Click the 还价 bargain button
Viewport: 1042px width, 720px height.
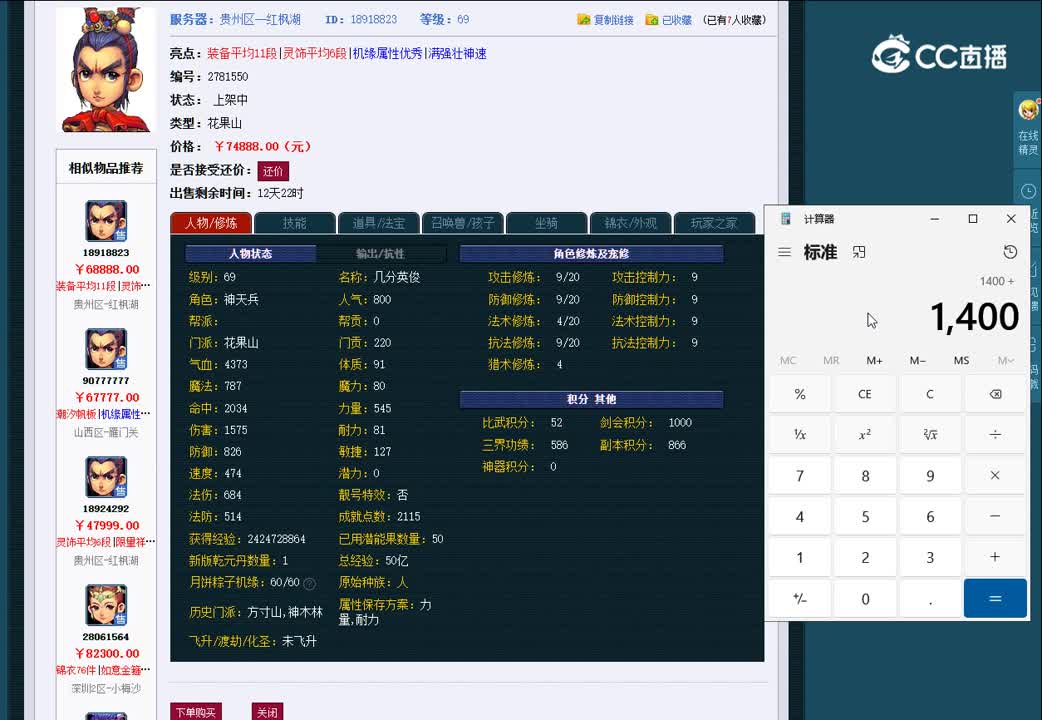273,171
